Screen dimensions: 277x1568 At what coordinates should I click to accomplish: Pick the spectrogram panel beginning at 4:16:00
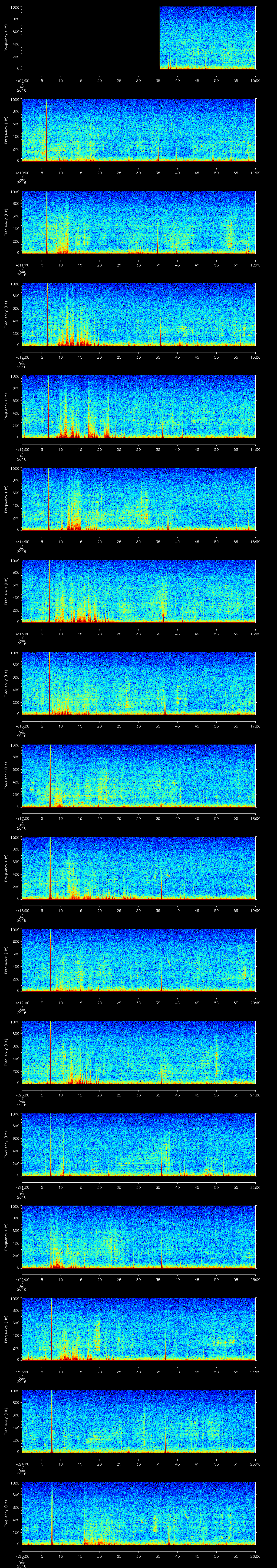pos(139,683)
